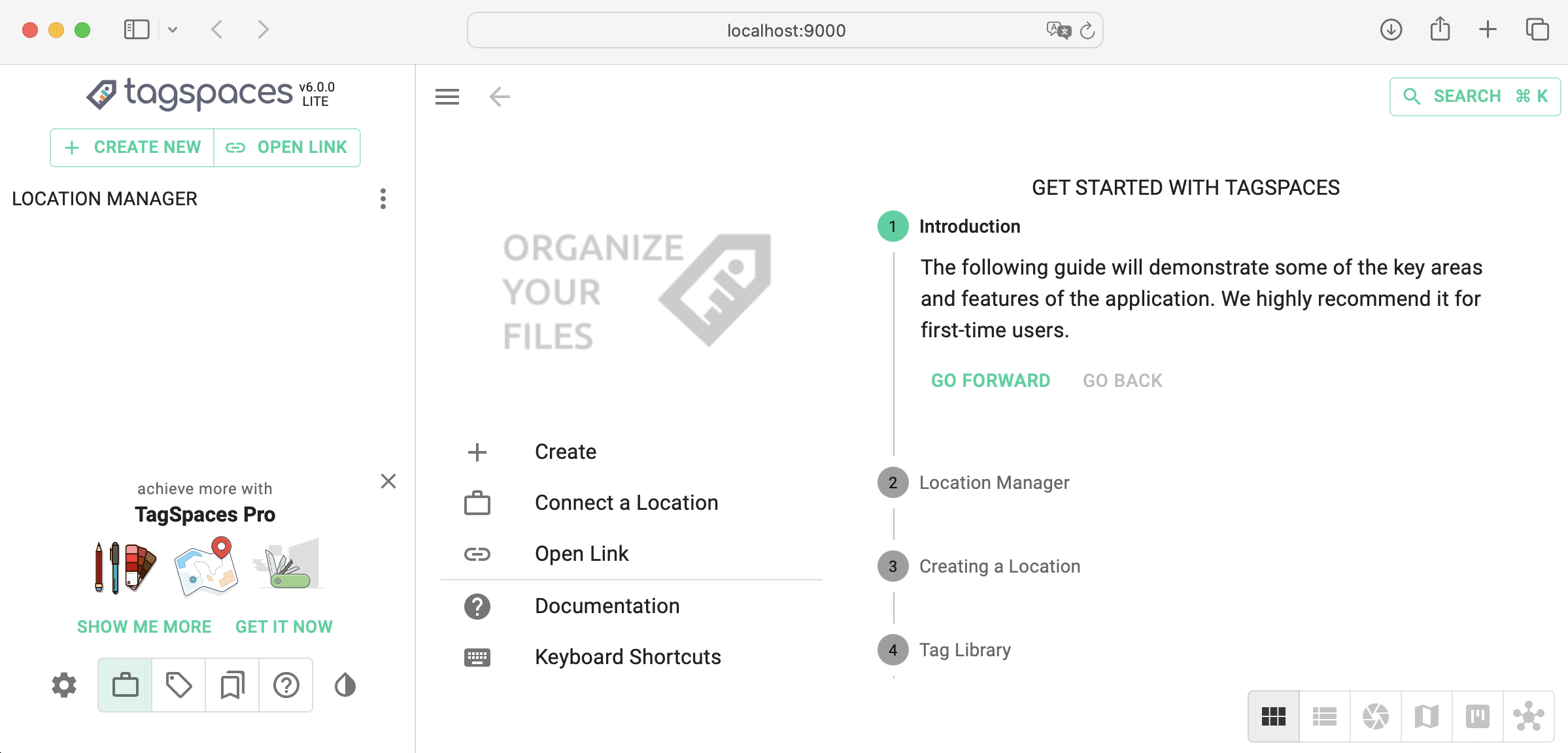Expand Safari's sidebar chevron dropdown

point(173,29)
